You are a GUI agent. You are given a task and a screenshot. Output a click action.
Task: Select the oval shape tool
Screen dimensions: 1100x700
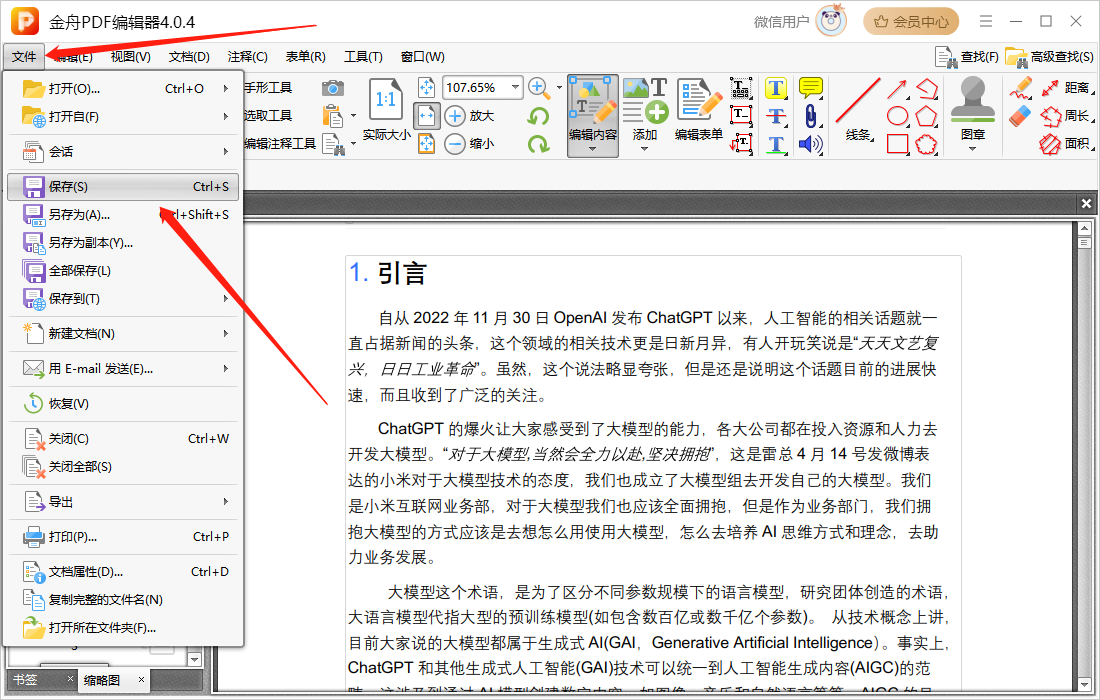click(x=897, y=116)
